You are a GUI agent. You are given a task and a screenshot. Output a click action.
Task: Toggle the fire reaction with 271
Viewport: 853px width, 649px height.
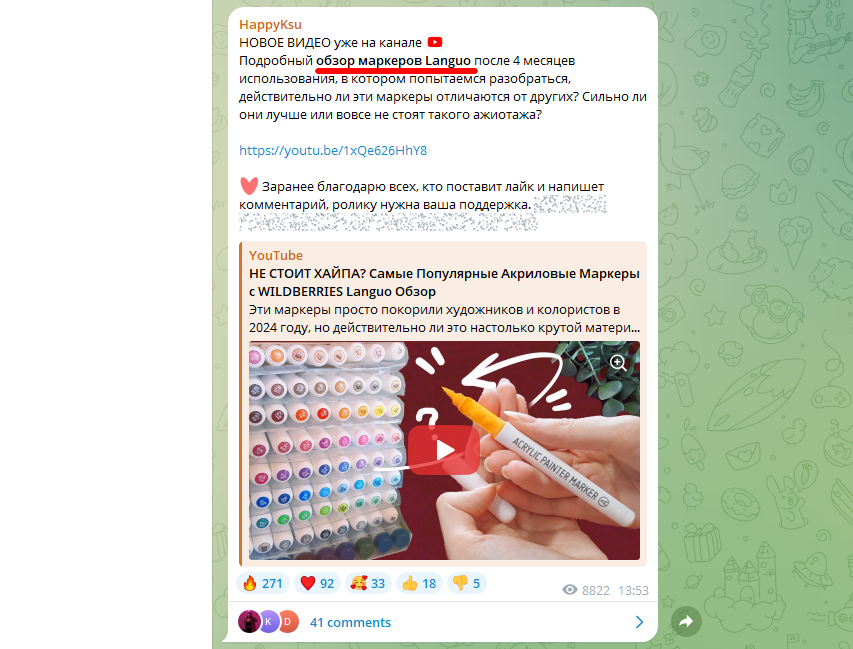pyautogui.click(x=263, y=583)
